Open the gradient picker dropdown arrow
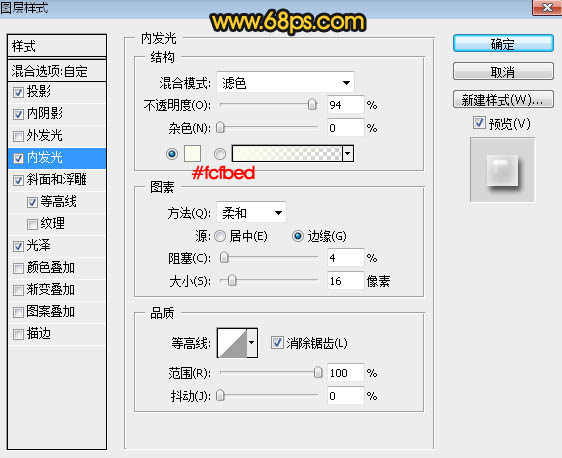The image size is (562, 458). tap(348, 154)
